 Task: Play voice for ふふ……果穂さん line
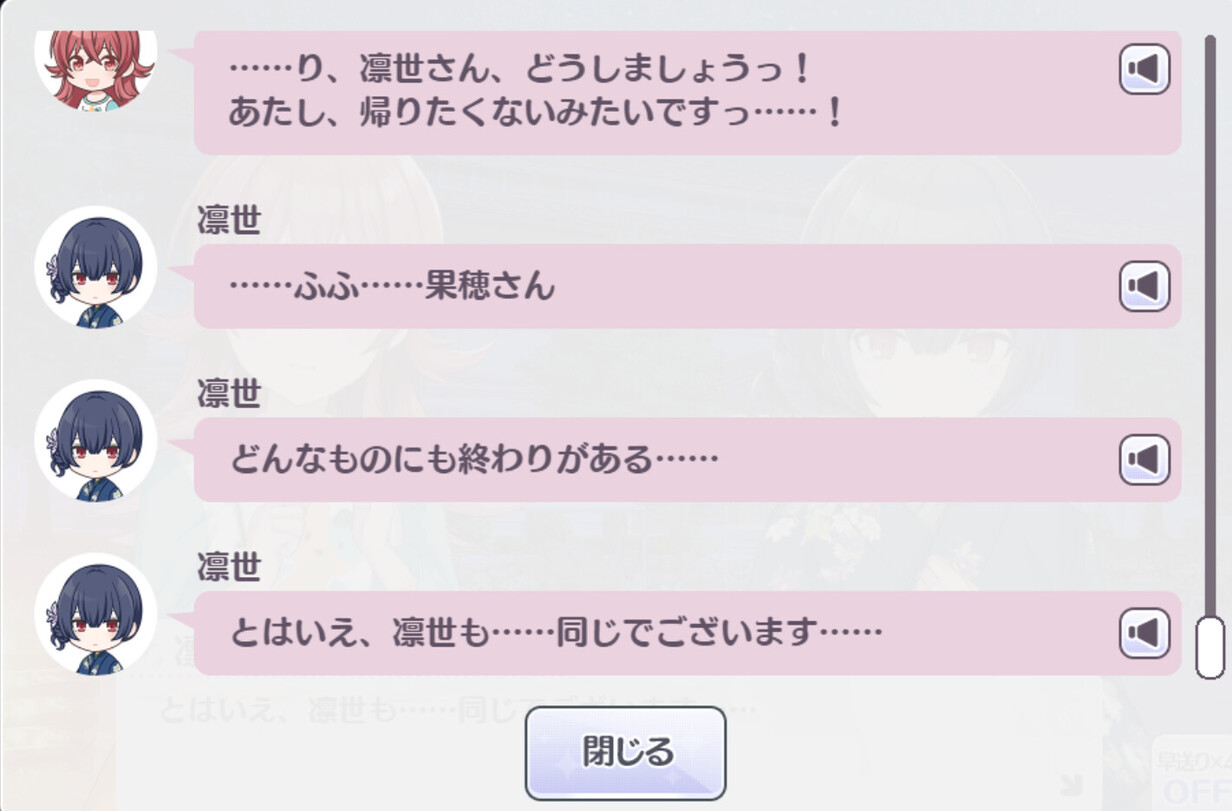(x=1144, y=287)
